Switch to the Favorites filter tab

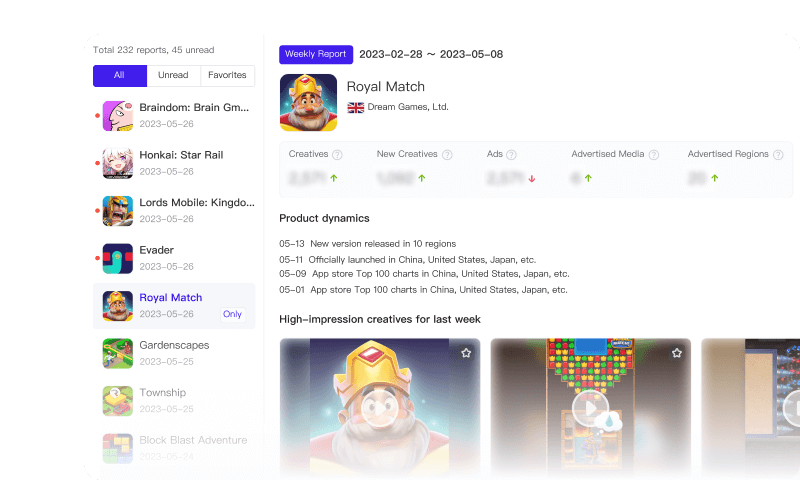click(227, 76)
